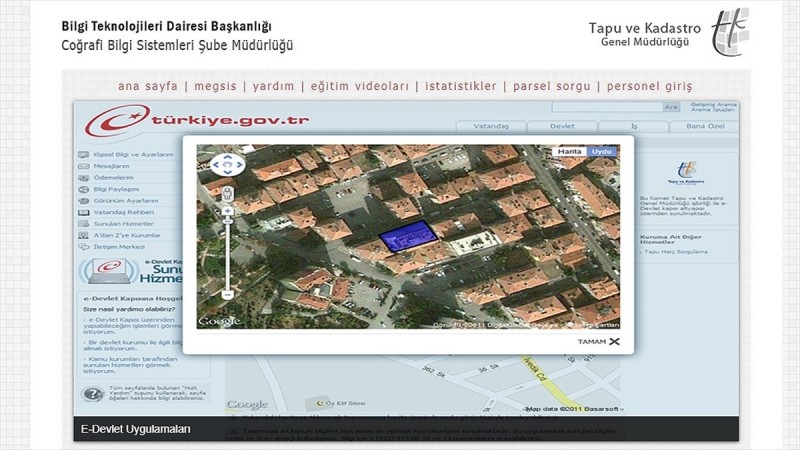Screen dimensions: 800x450
Task: Click the Sunulan Hizmetler icon
Action: tap(83, 224)
